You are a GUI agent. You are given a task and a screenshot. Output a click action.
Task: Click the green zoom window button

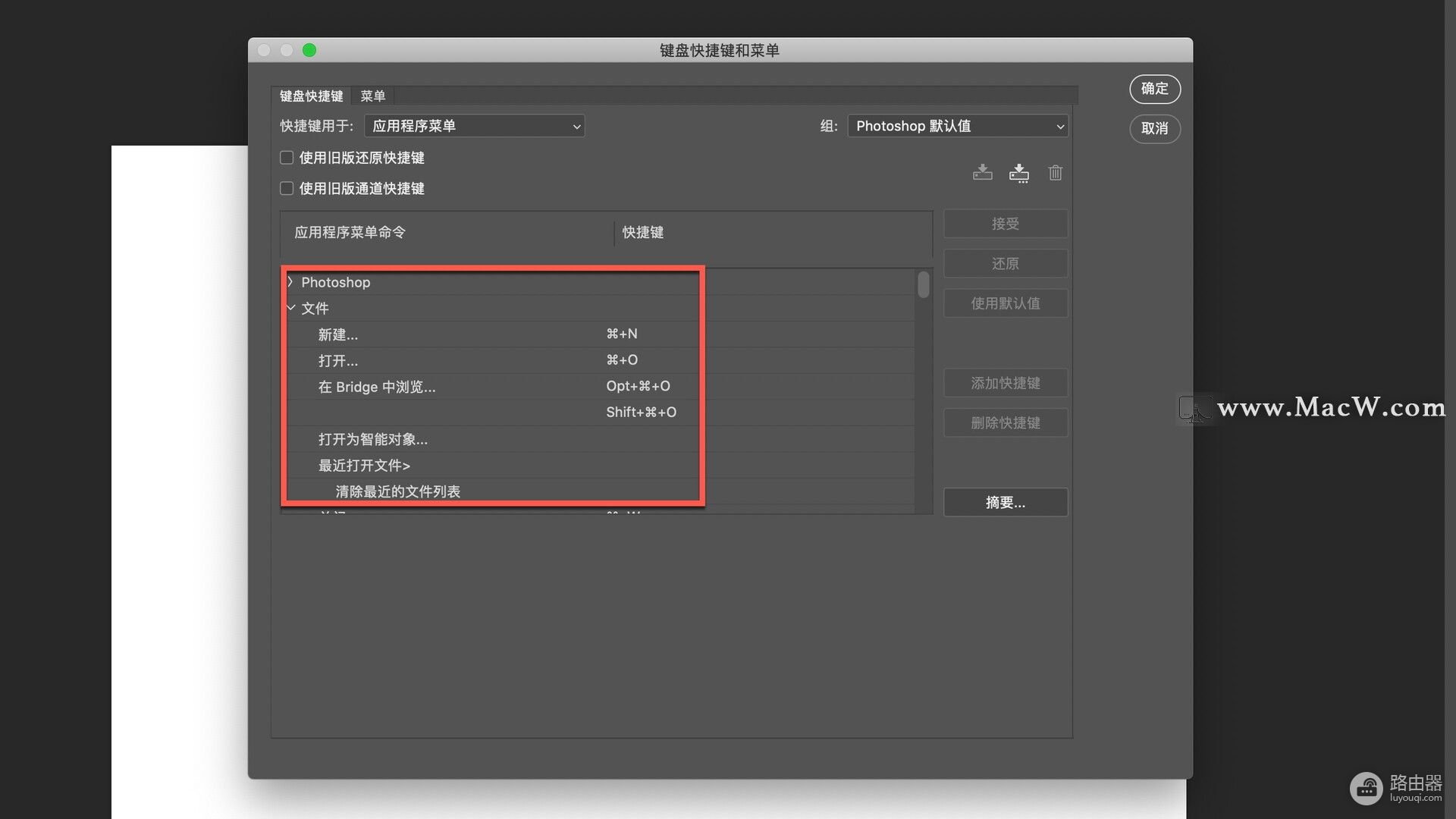point(309,50)
